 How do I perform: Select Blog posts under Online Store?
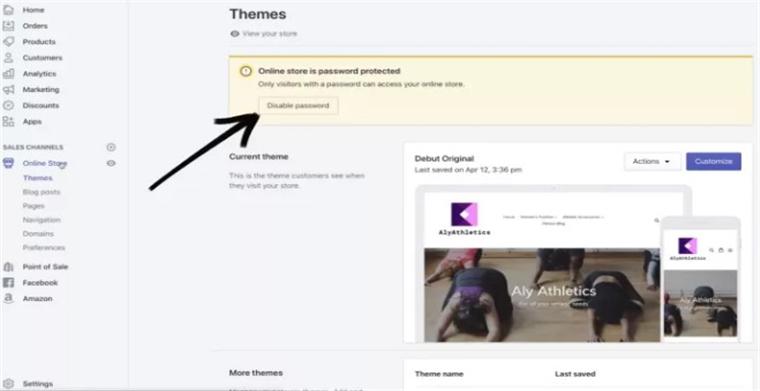pyautogui.click(x=41, y=192)
